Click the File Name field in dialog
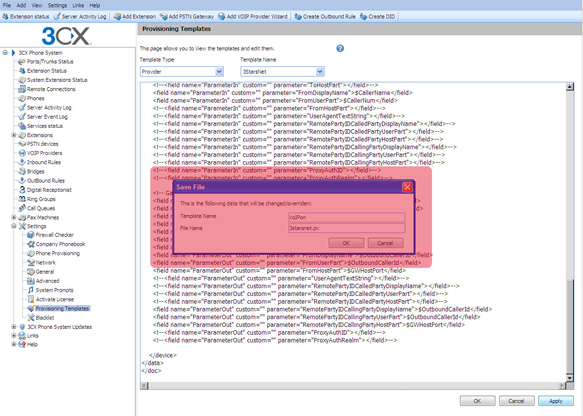583x416 pixels. 347,228
